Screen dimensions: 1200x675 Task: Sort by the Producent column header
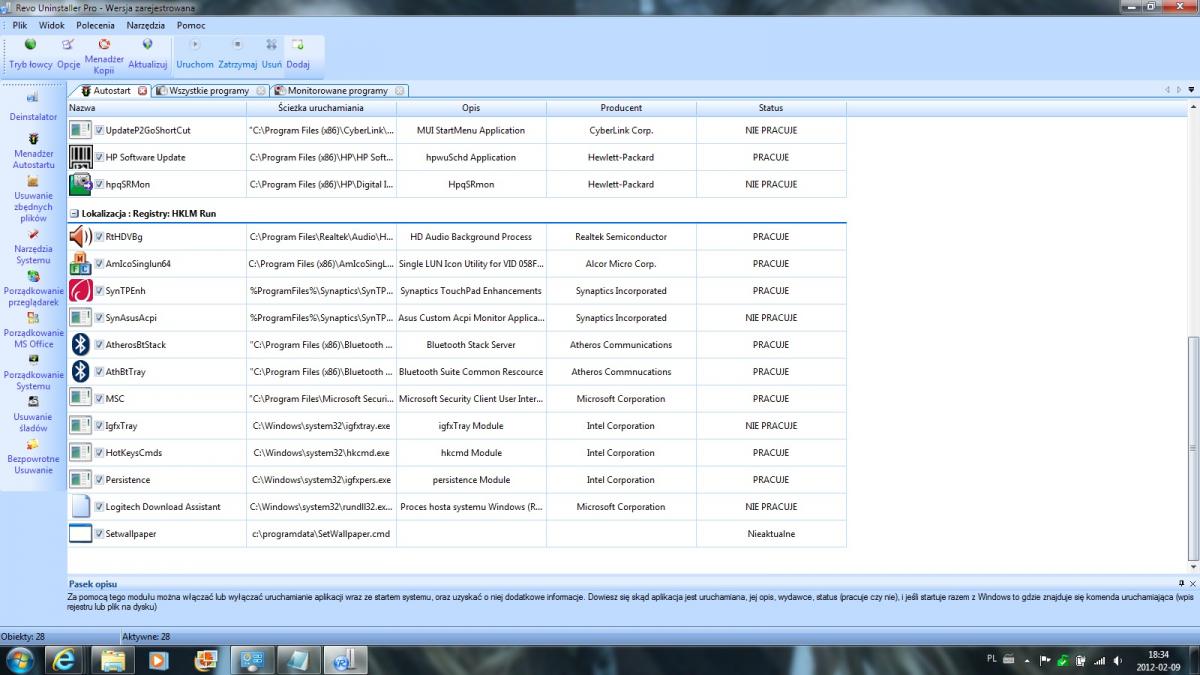click(x=621, y=107)
